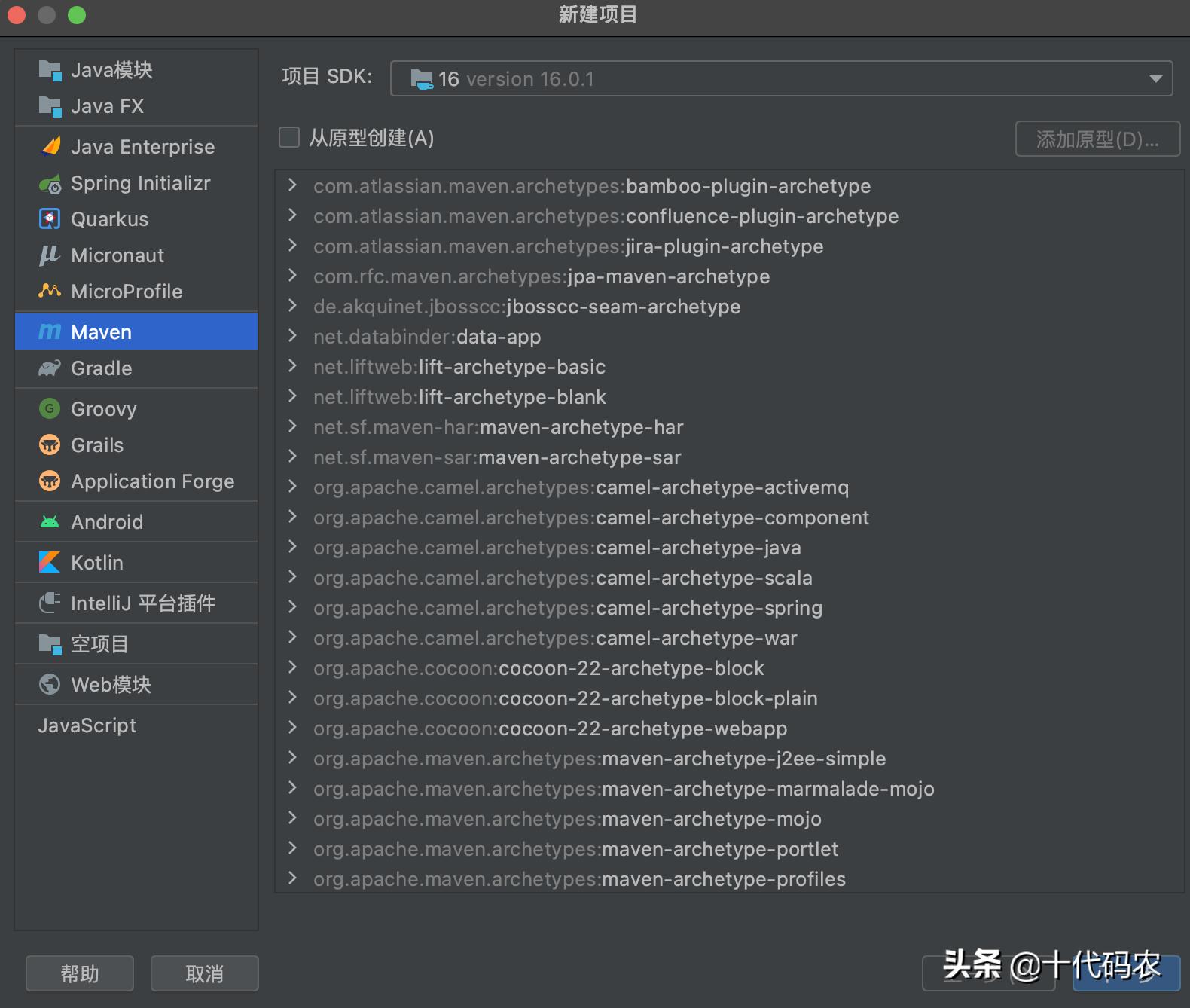The height and width of the screenshot is (1008, 1190).
Task: Click the Android robot icon
Action: (x=50, y=521)
